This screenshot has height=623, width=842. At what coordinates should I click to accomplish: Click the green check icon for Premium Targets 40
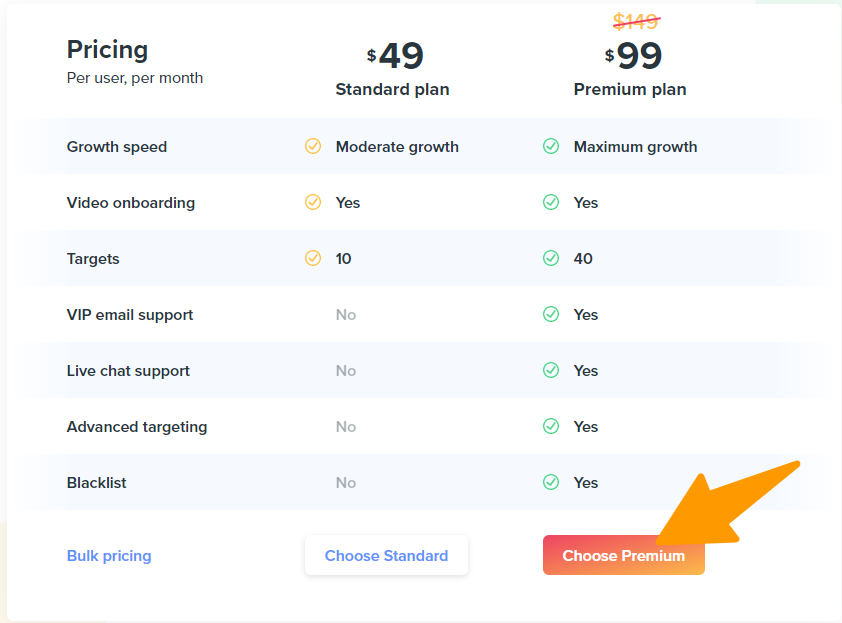tap(551, 258)
